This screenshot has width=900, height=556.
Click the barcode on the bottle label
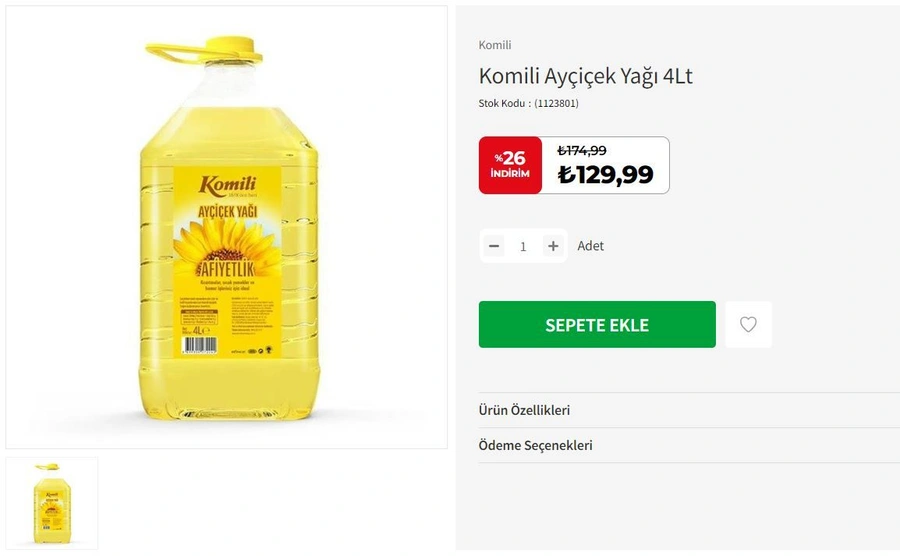200,345
